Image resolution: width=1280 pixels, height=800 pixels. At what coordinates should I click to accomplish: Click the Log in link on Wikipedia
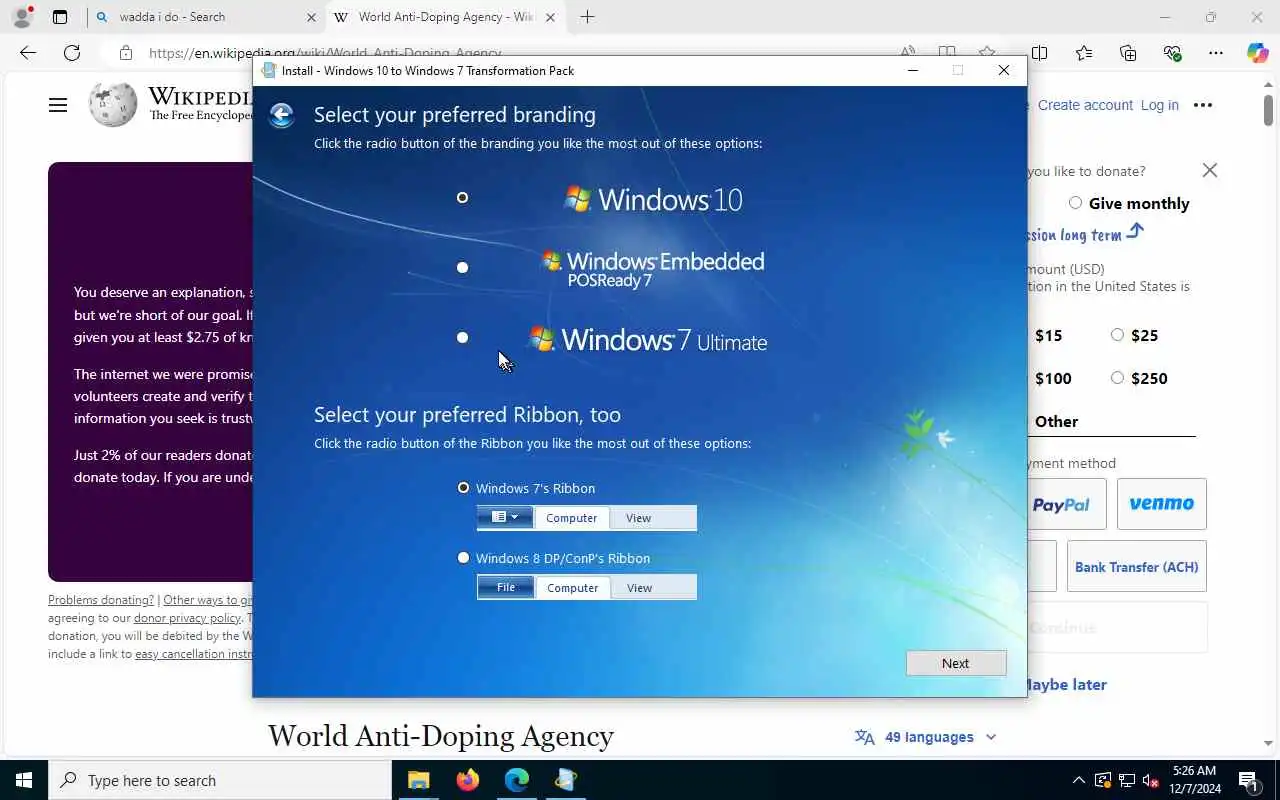(x=1160, y=105)
